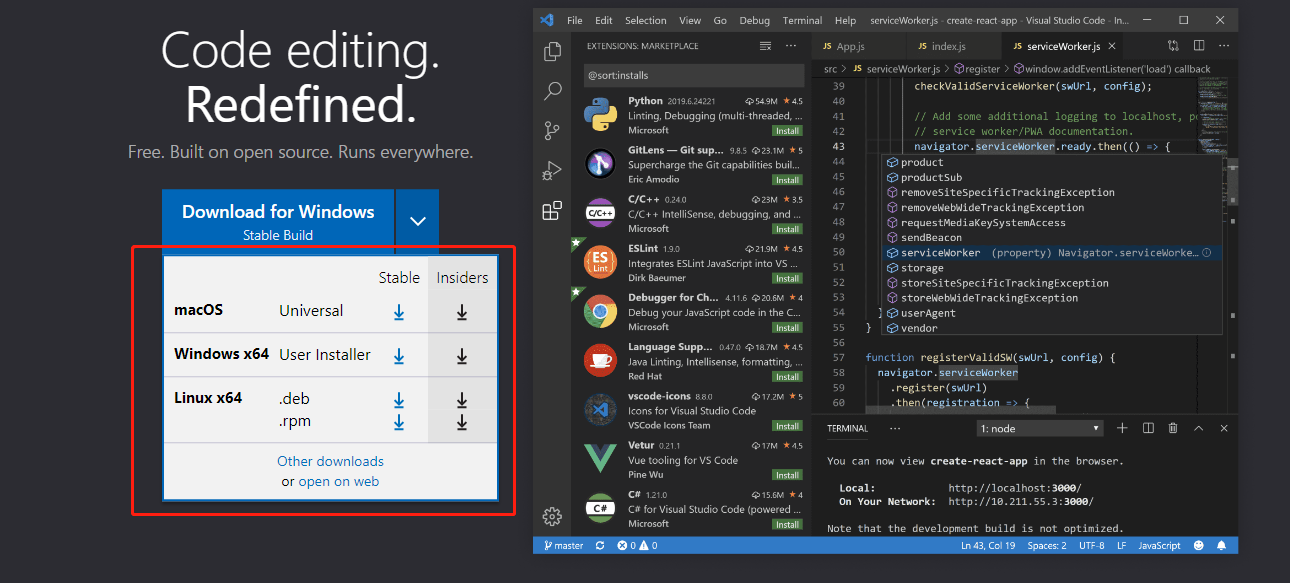This screenshot has height=583, width=1290.
Task: Expand the download options chevron beside Download for Windows
Action: (418, 221)
